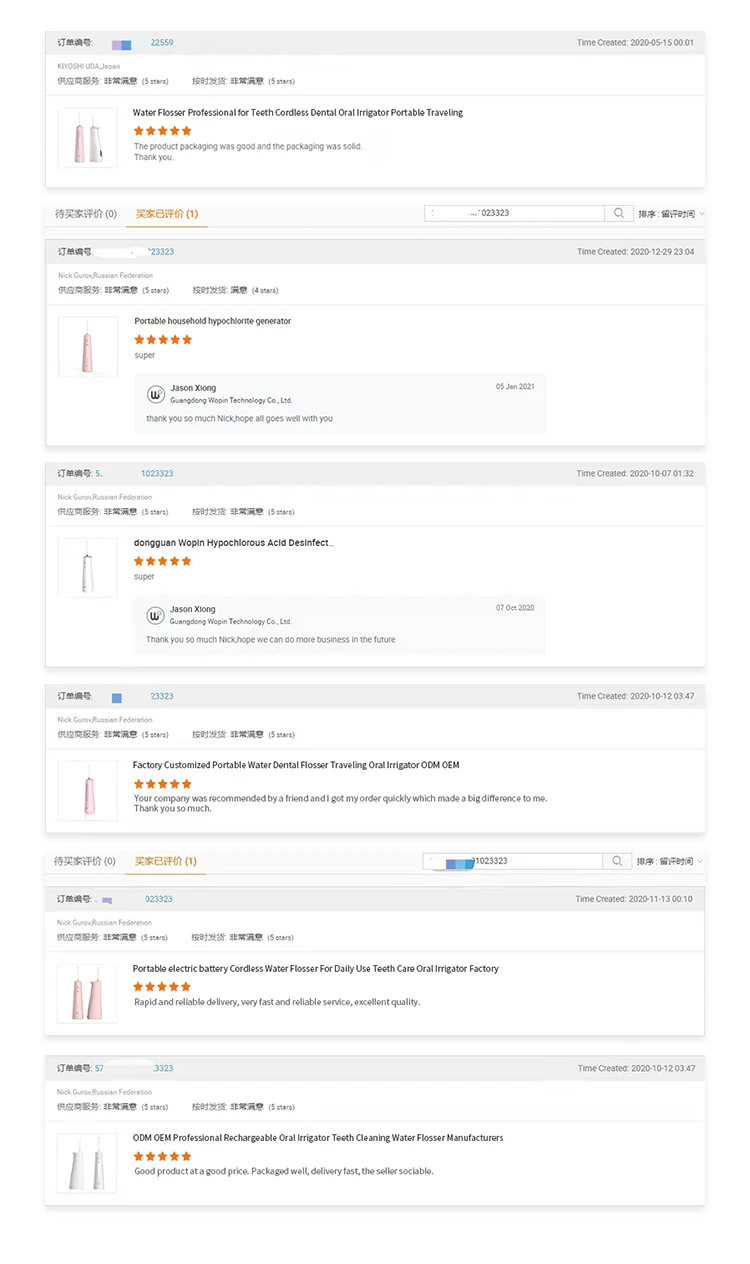Open the Portable household hypochlorite generator title
750x1264 pixels.
(213, 321)
